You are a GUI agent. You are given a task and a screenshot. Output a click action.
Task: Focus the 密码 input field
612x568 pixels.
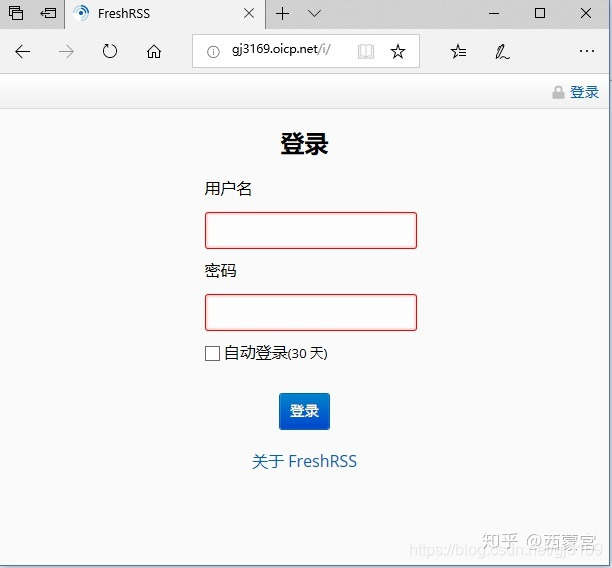point(311,312)
